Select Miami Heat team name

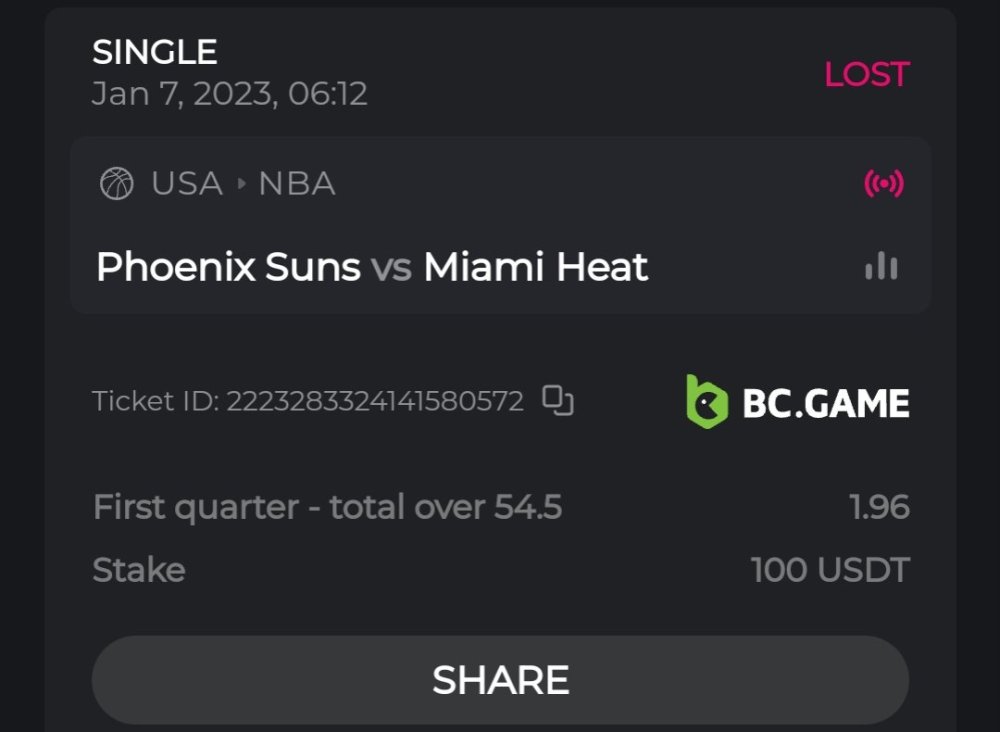pos(536,267)
